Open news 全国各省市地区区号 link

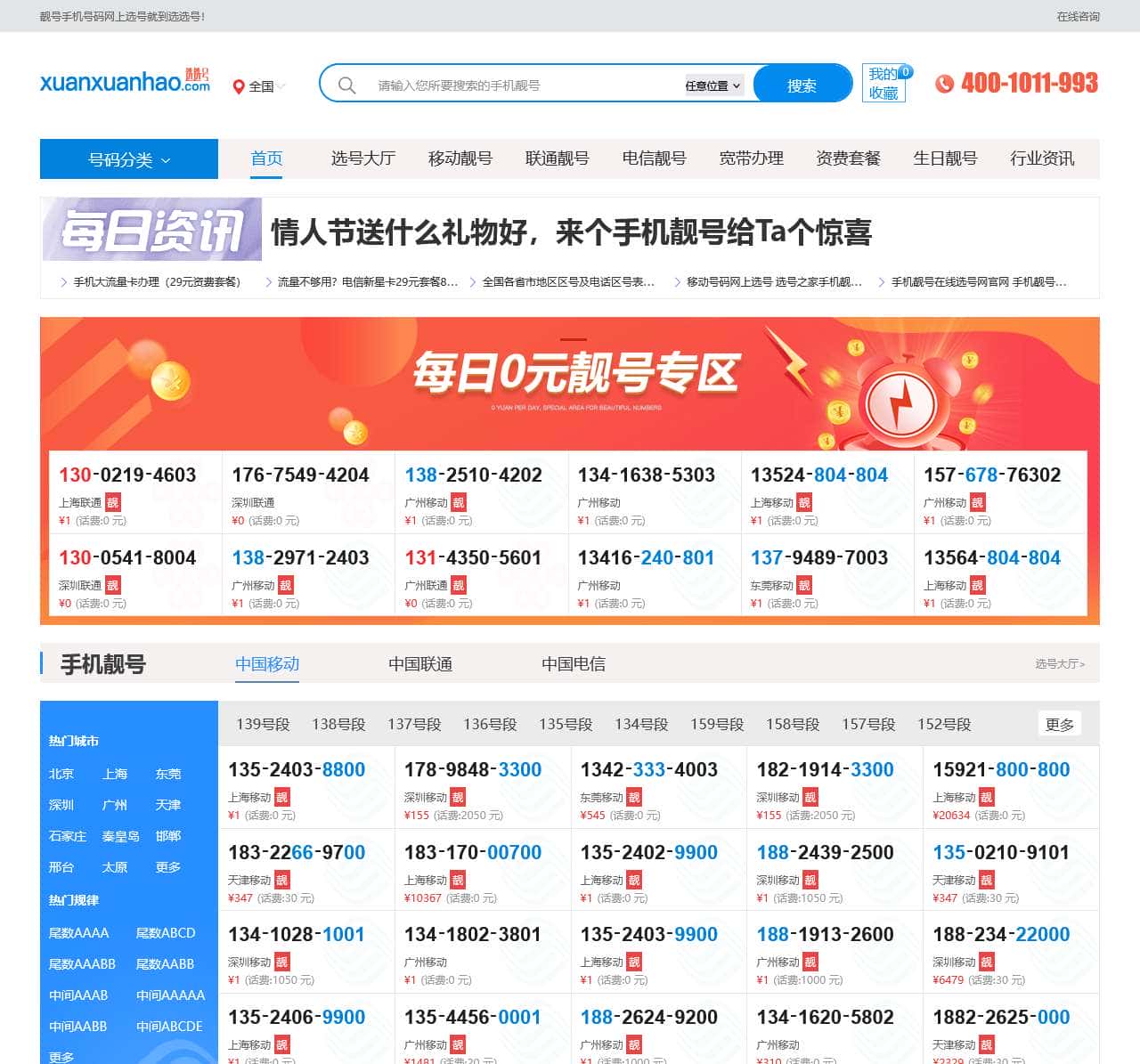[568, 281]
